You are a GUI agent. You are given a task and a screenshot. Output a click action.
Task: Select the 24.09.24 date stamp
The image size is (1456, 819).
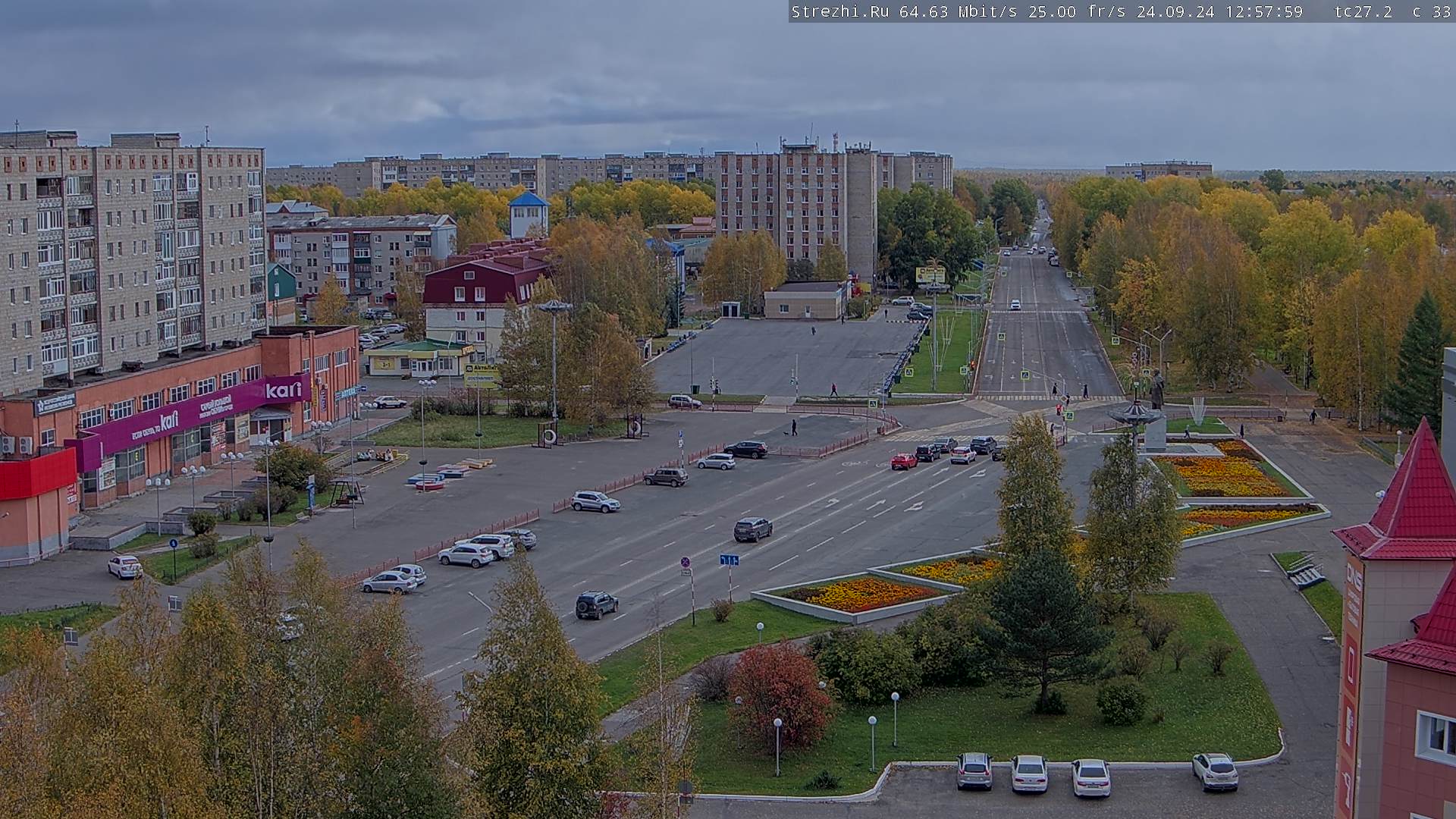(1175, 11)
